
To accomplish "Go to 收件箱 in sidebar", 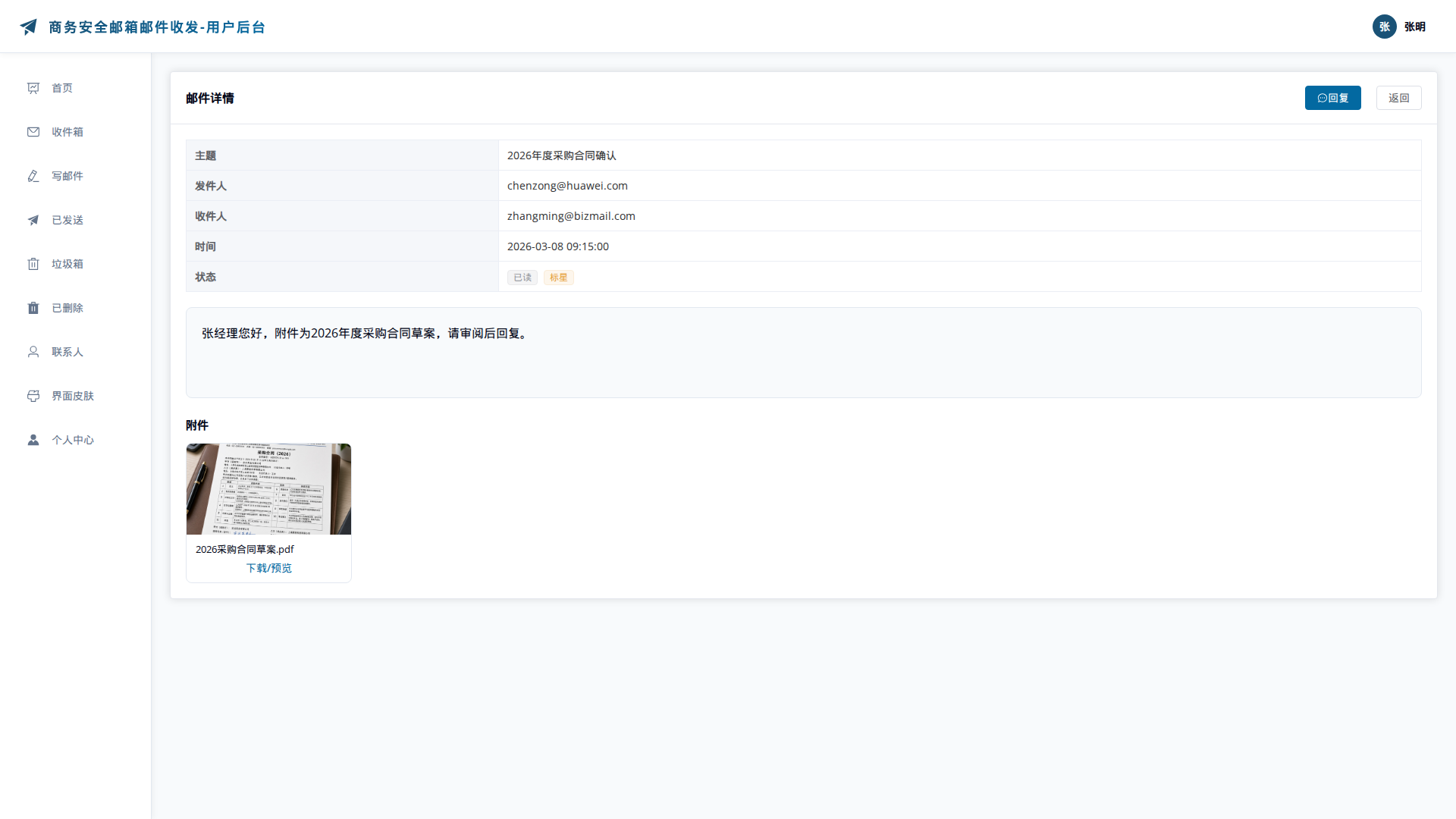I will tap(76, 132).
